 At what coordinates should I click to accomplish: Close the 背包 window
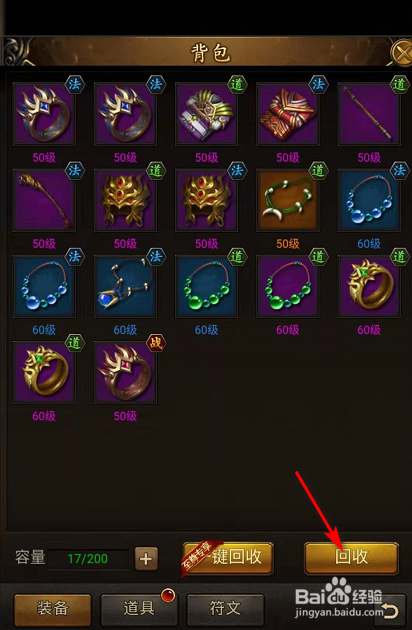click(402, 53)
